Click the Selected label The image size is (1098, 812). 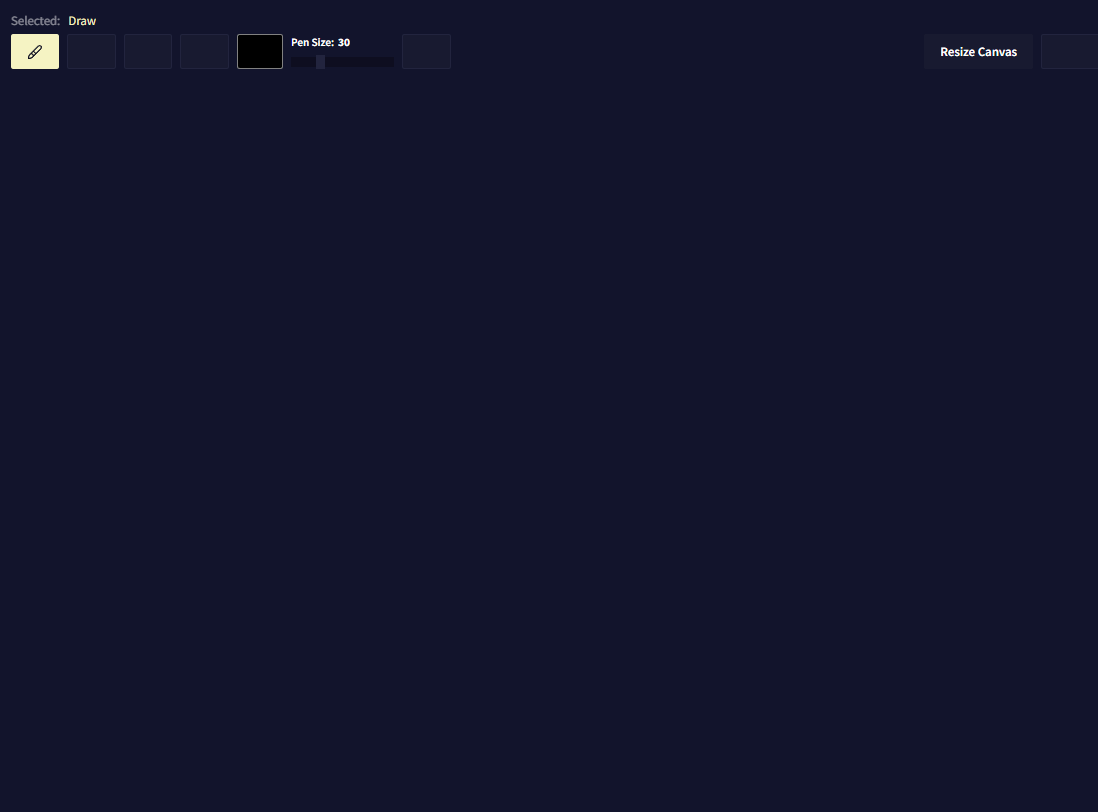pos(36,20)
